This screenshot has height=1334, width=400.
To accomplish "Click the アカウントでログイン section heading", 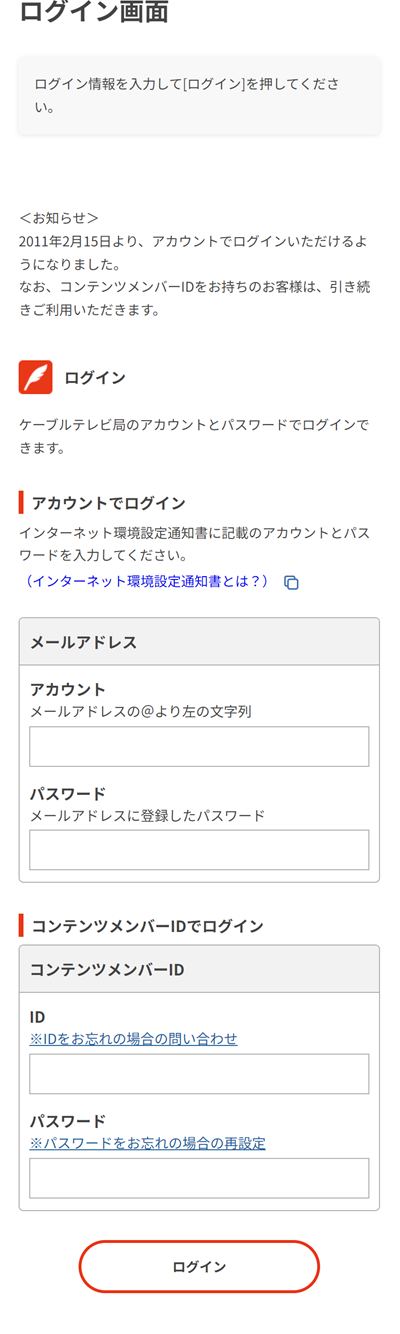I will click(x=108, y=503).
